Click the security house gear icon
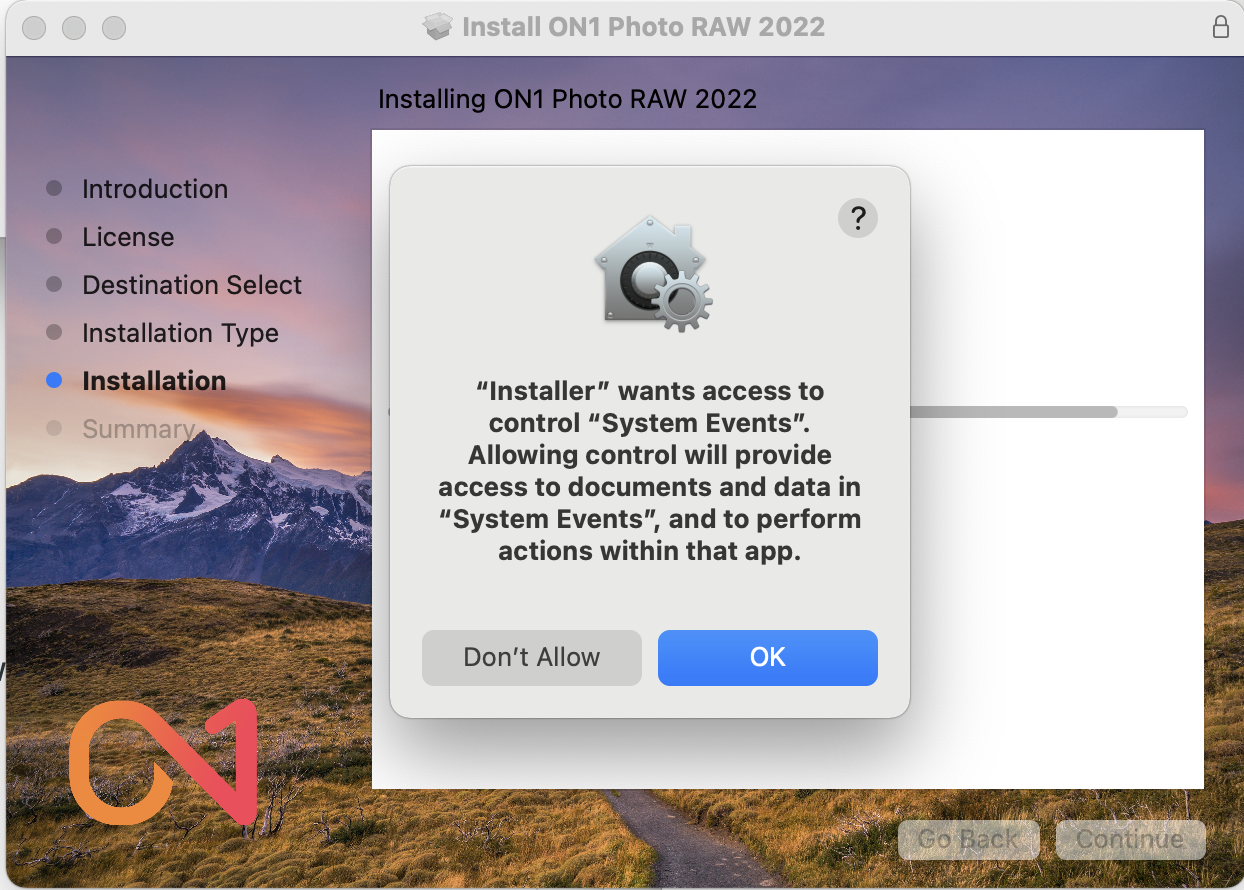Screen dimensions: 1244x890 click(x=652, y=274)
